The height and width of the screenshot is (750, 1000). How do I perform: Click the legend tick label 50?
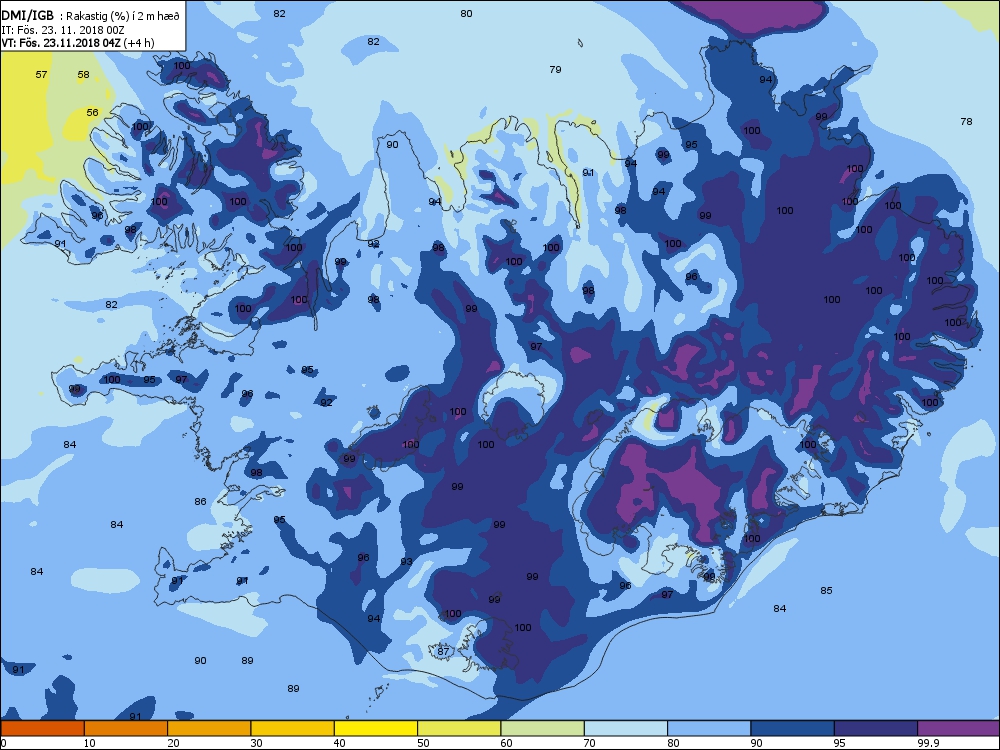click(423, 743)
